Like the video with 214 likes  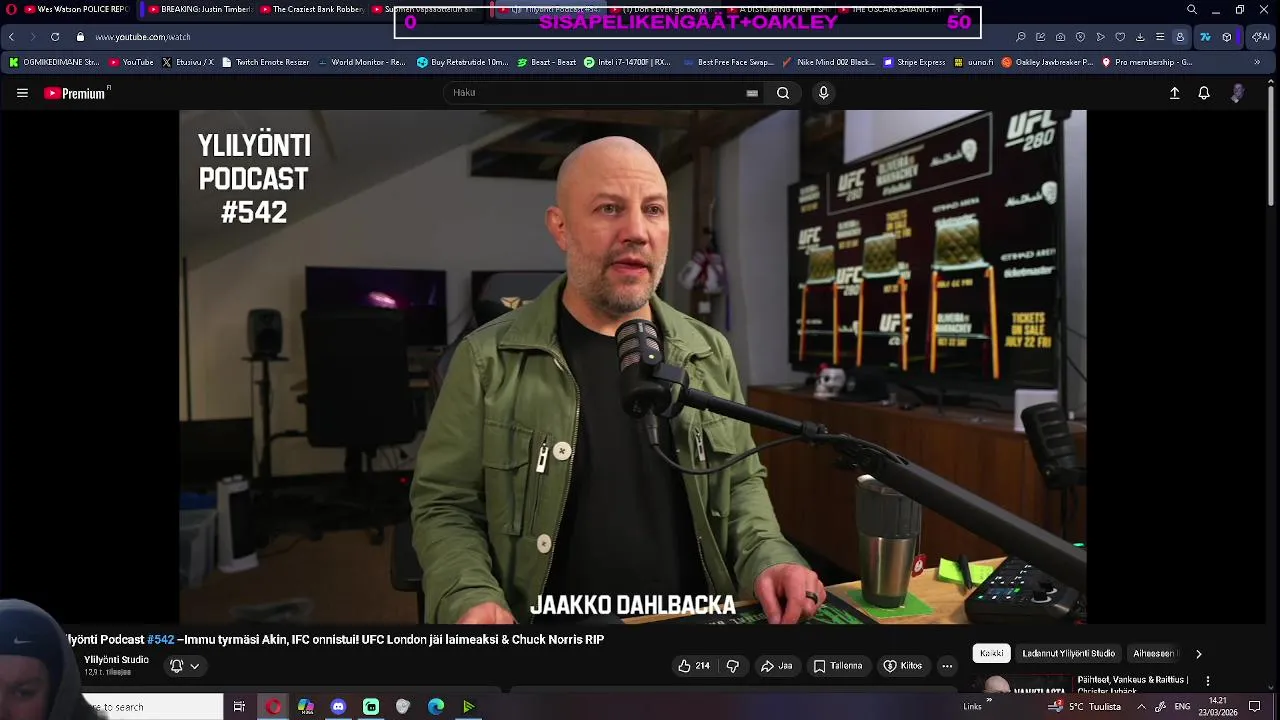point(694,666)
